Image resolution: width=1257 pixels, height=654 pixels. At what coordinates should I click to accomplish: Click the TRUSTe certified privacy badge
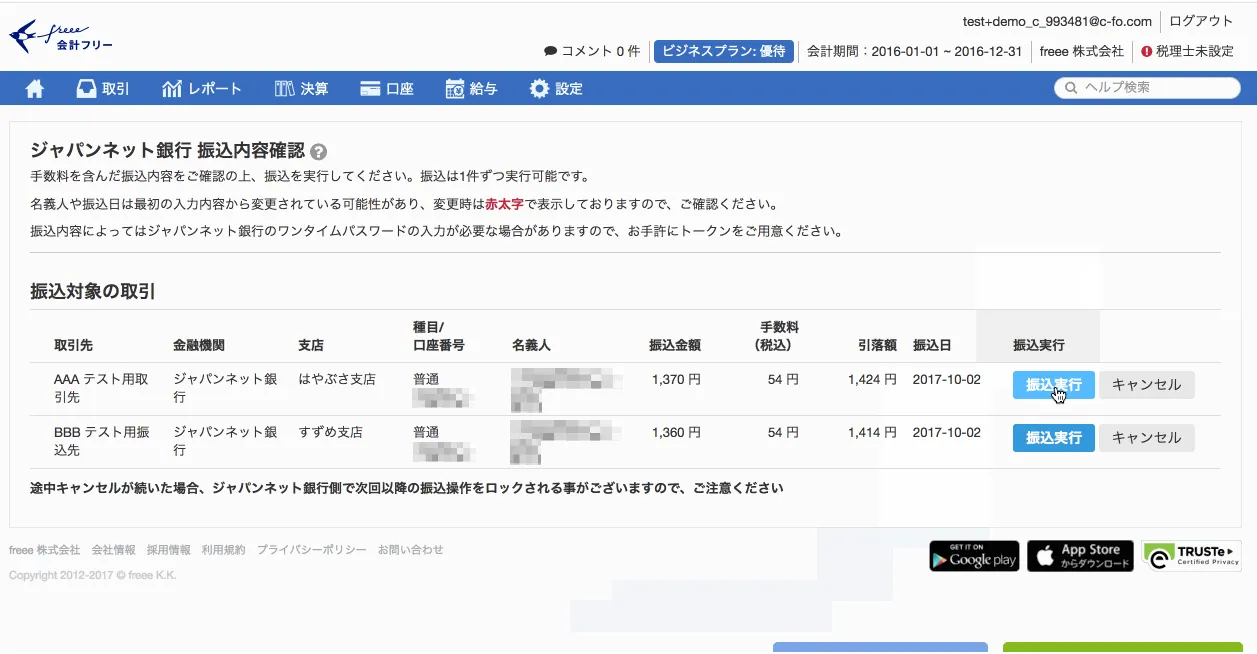[x=1190, y=556]
